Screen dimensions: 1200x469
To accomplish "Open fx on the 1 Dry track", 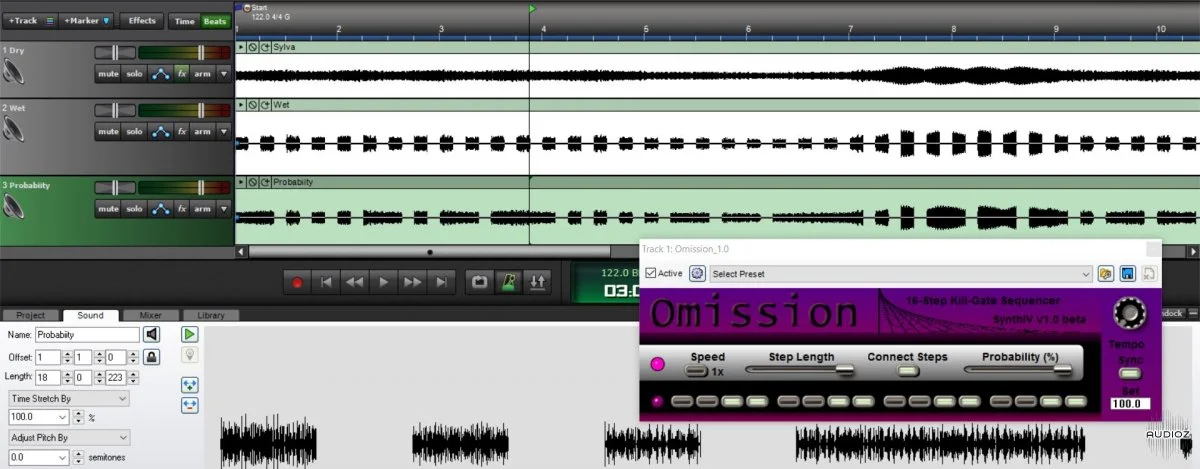I will 182,74.
